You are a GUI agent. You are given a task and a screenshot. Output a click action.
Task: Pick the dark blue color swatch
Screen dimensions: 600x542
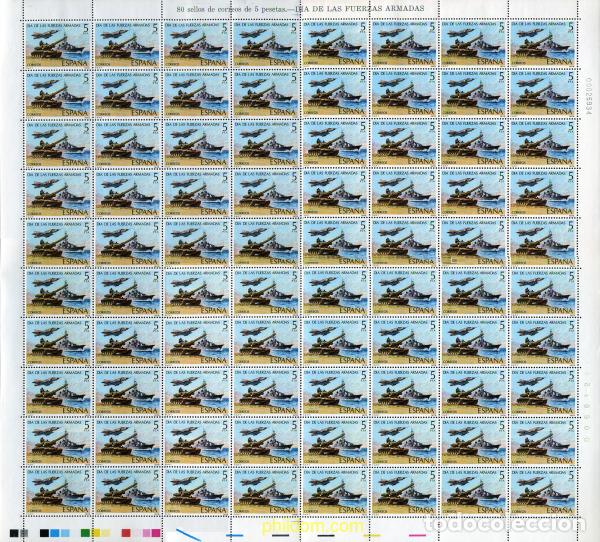pos(55,533)
